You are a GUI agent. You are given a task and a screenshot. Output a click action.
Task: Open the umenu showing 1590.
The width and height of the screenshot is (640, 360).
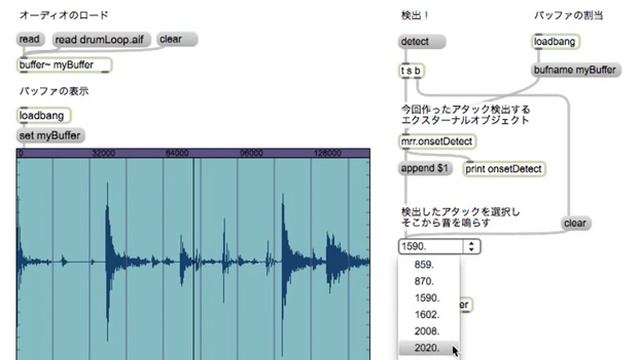click(x=439, y=247)
